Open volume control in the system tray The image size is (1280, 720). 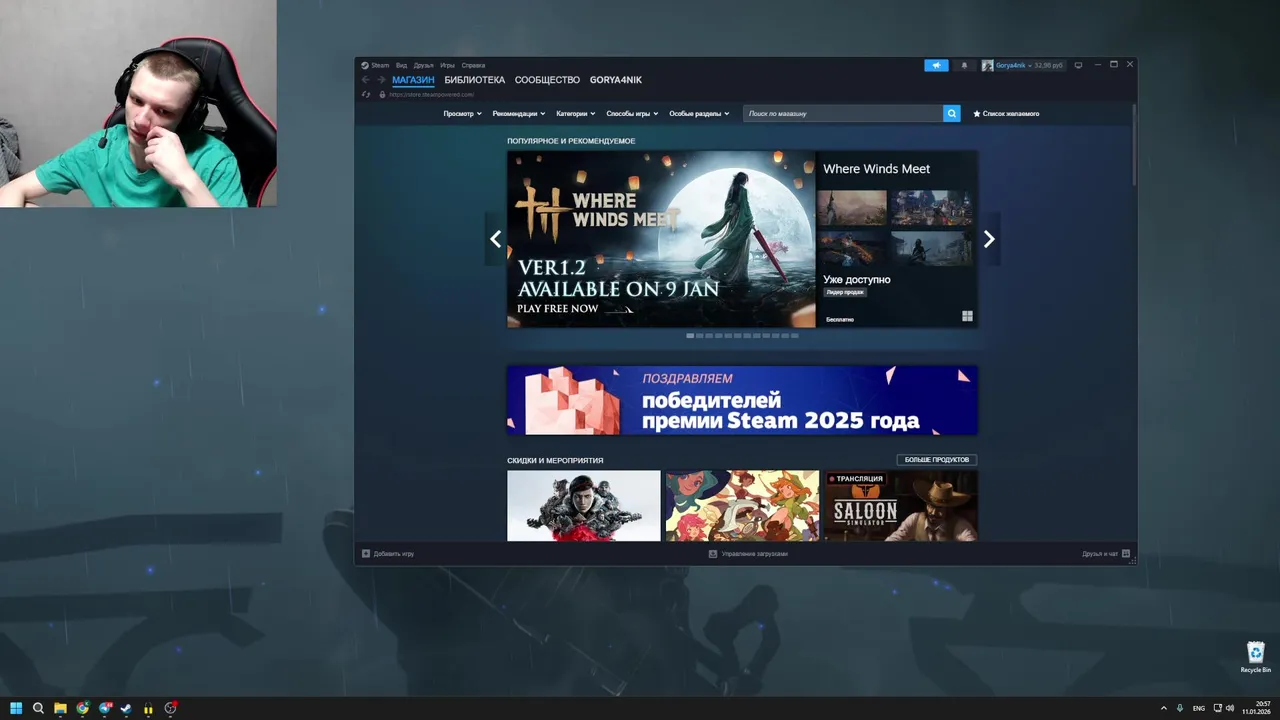pyautogui.click(x=1229, y=708)
